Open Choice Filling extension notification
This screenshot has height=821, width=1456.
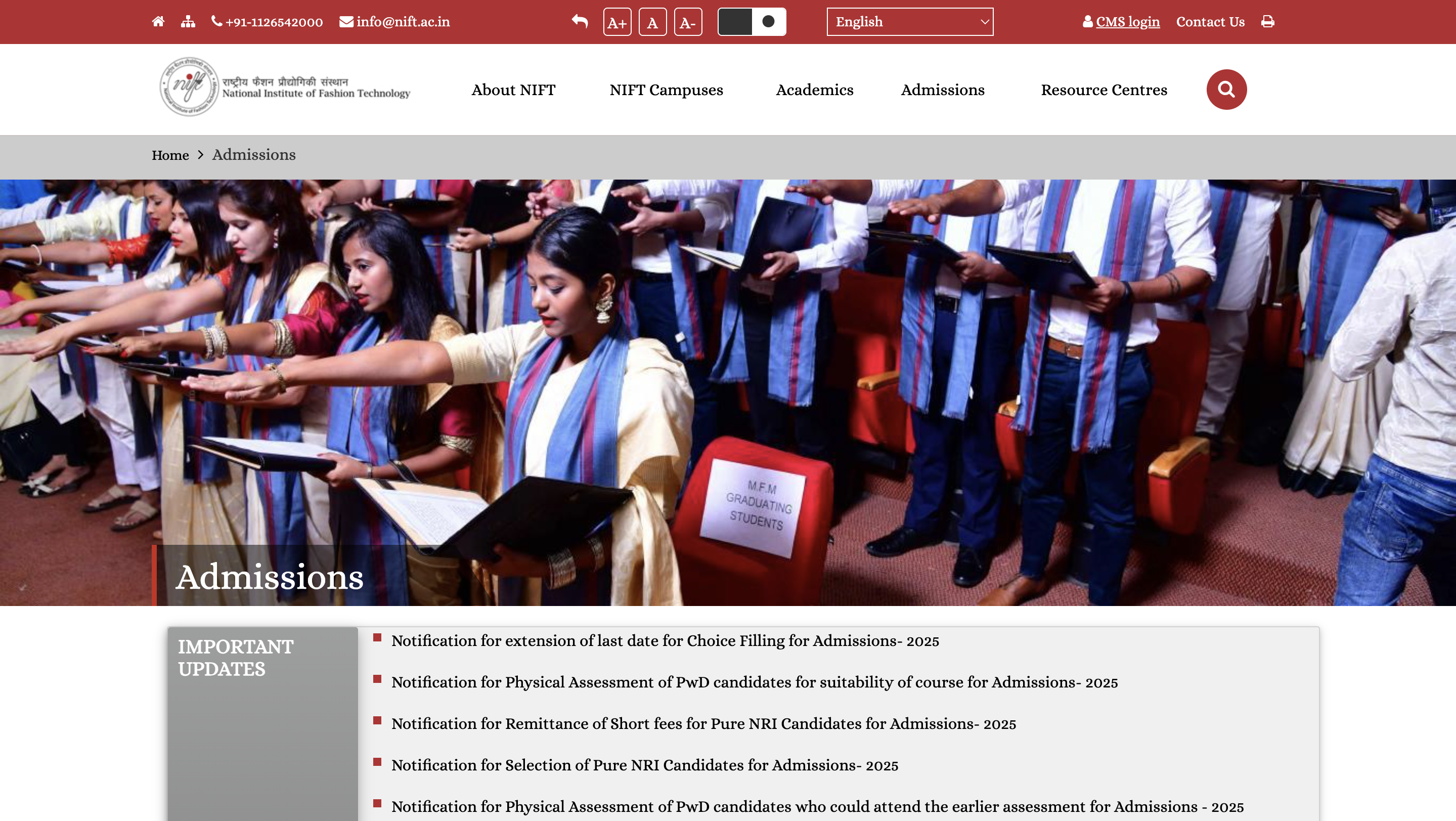[x=665, y=640]
